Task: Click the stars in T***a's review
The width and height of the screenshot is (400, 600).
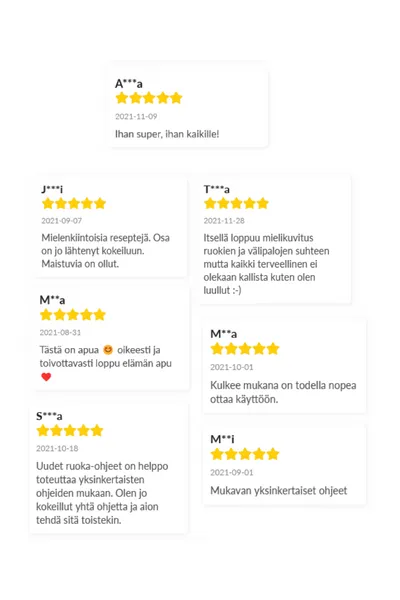Action: (x=236, y=203)
